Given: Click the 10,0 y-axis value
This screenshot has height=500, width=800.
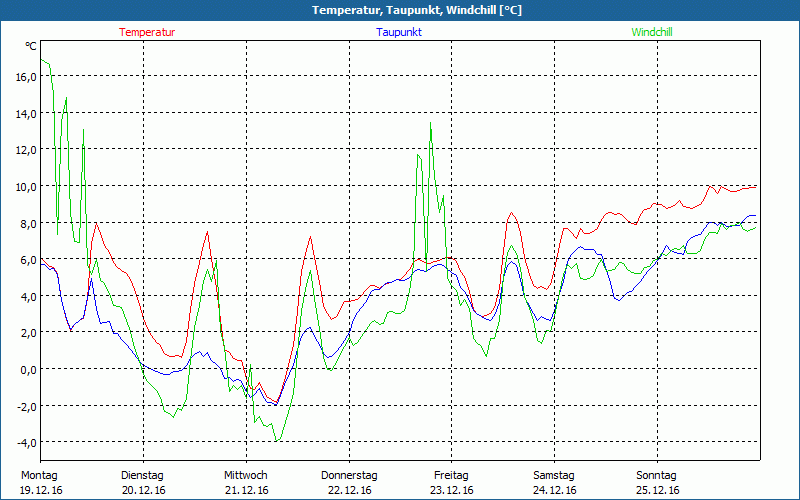Looking at the screenshot, I should point(26,187).
